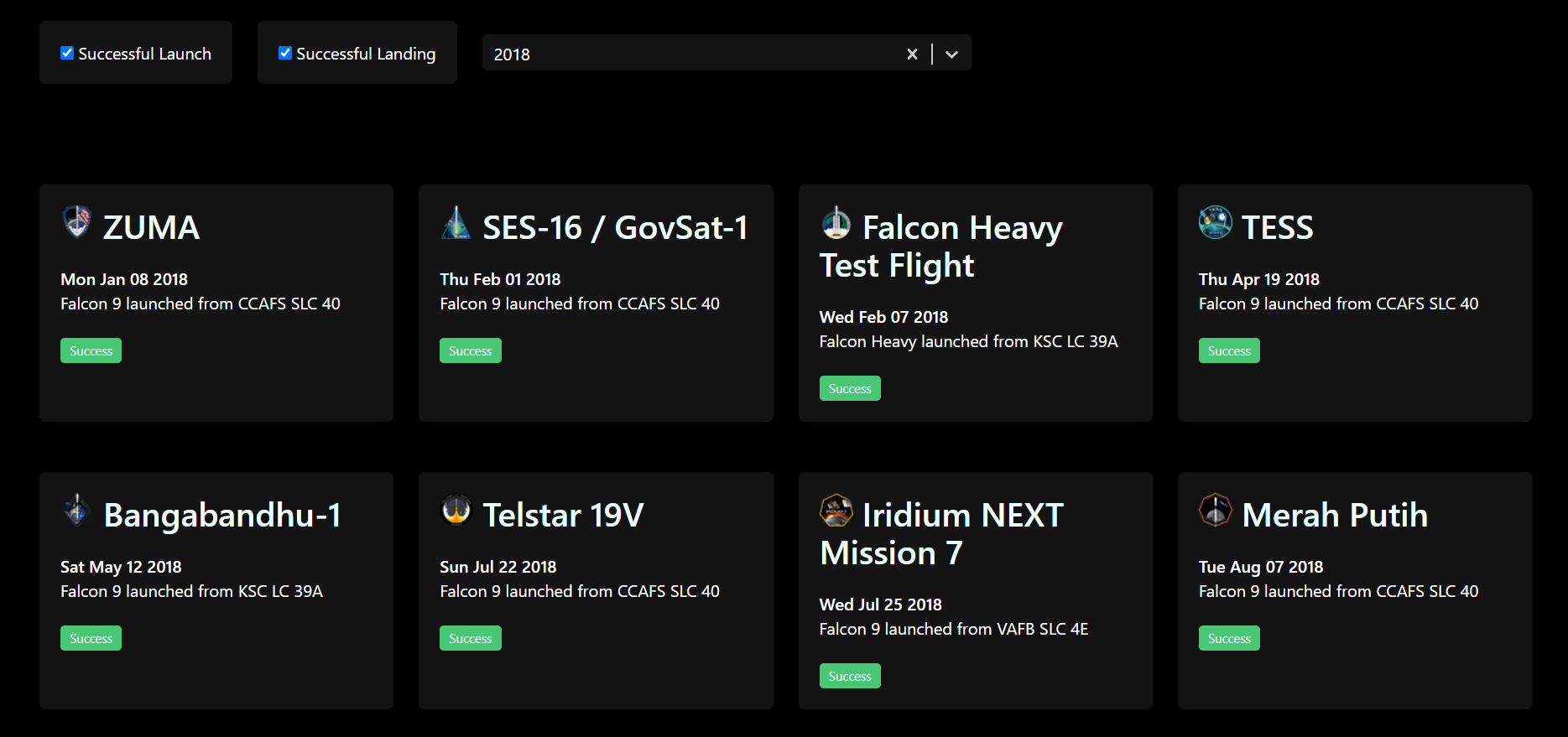The height and width of the screenshot is (737, 1568).
Task: Click the Success badge on TESS card
Action: click(1229, 350)
